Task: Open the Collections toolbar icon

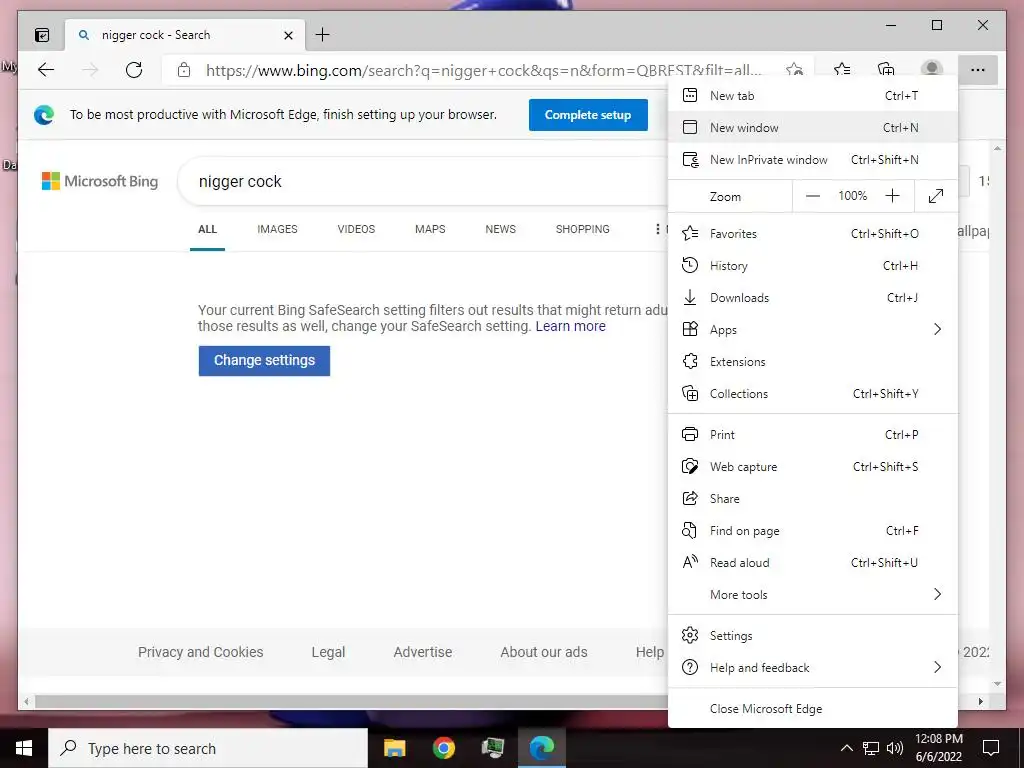Action: coord(886,69)
